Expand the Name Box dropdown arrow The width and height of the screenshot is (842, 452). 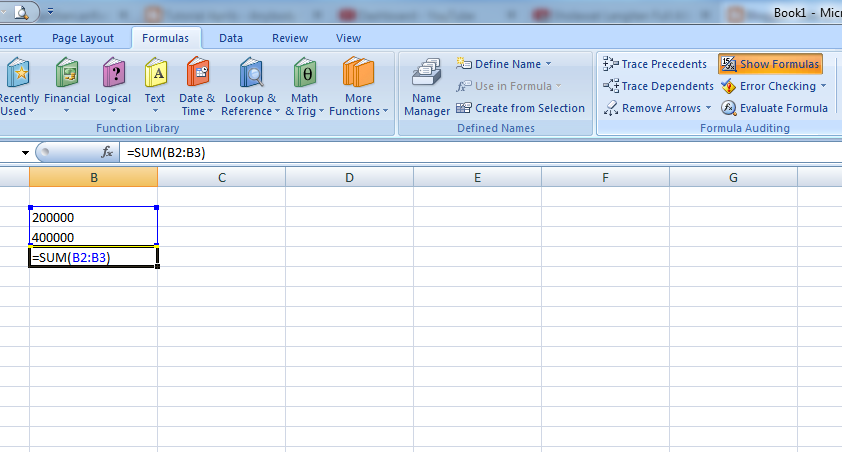tap(25, 153)
